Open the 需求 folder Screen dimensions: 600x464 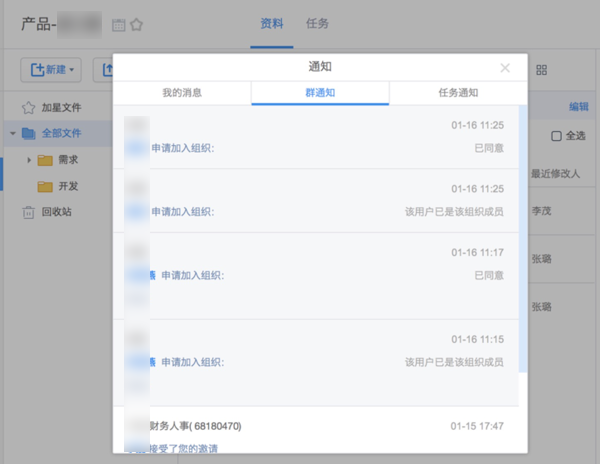click(x=68, y=160)
